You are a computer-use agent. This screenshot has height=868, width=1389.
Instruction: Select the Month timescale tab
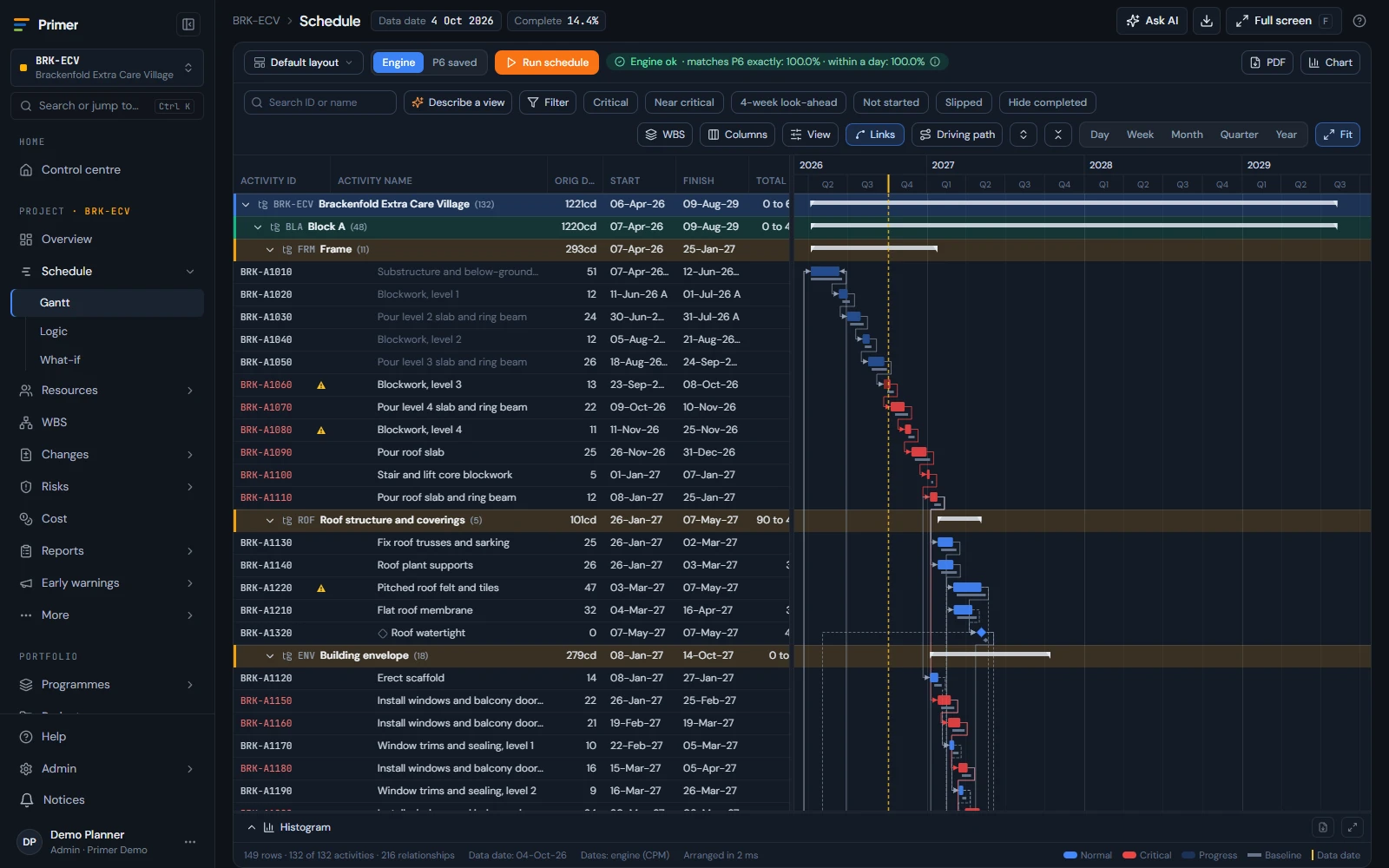coord(1187,135)
